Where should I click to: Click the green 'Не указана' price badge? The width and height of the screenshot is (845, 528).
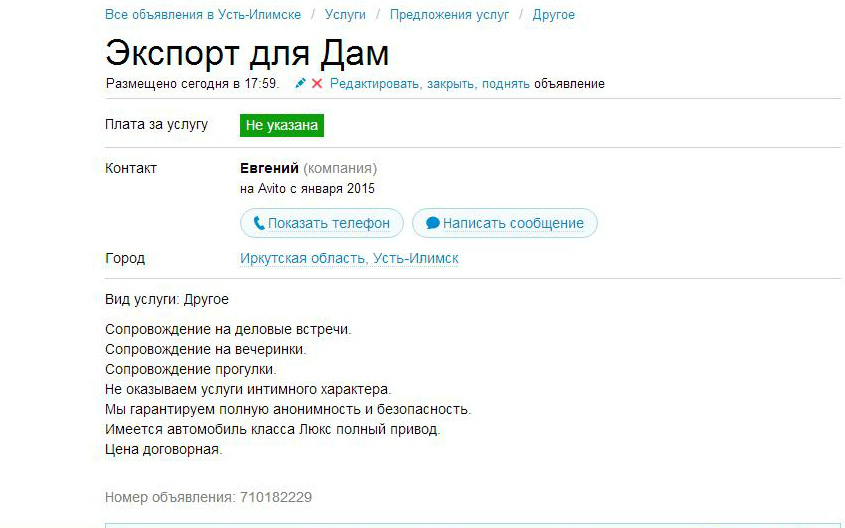pyautogui.click(x=282, y=126)
